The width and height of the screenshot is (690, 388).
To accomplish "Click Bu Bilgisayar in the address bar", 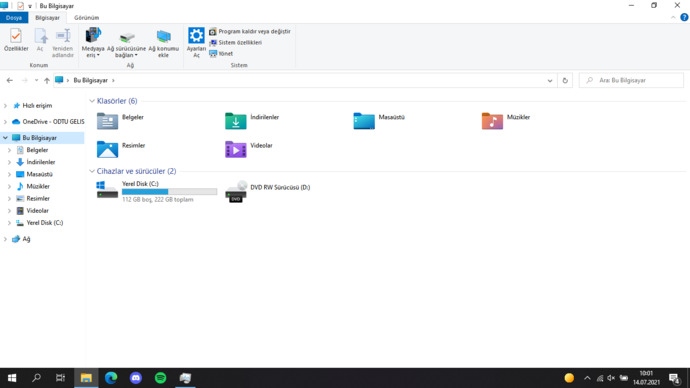I will (x=90, y=81).
